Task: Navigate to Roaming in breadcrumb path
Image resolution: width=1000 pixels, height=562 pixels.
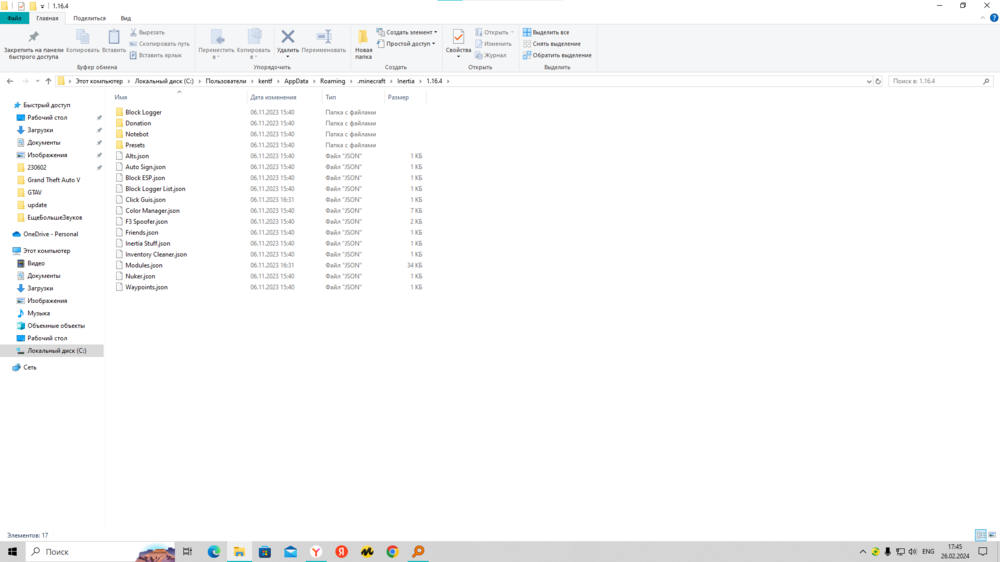Action: tap(332, 81)
